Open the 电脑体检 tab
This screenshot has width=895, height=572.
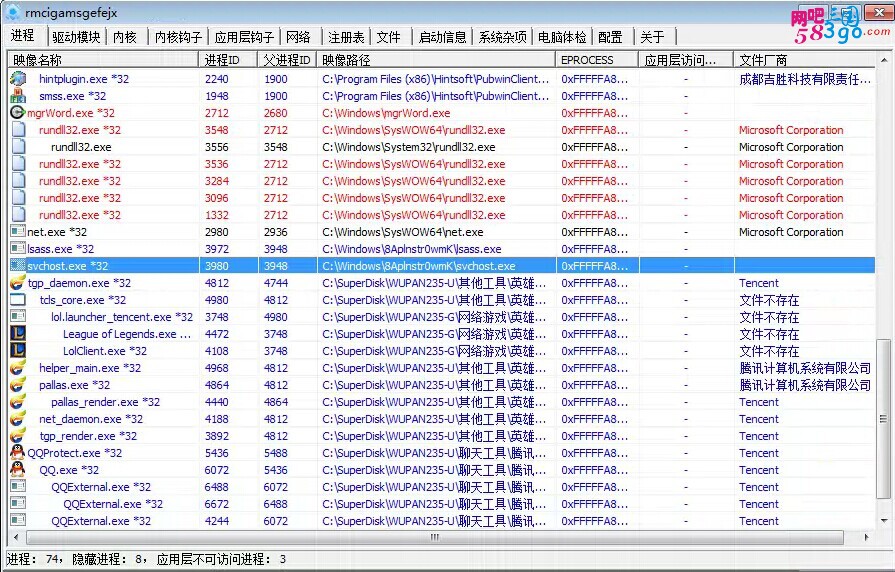click(x=562, y=37)
